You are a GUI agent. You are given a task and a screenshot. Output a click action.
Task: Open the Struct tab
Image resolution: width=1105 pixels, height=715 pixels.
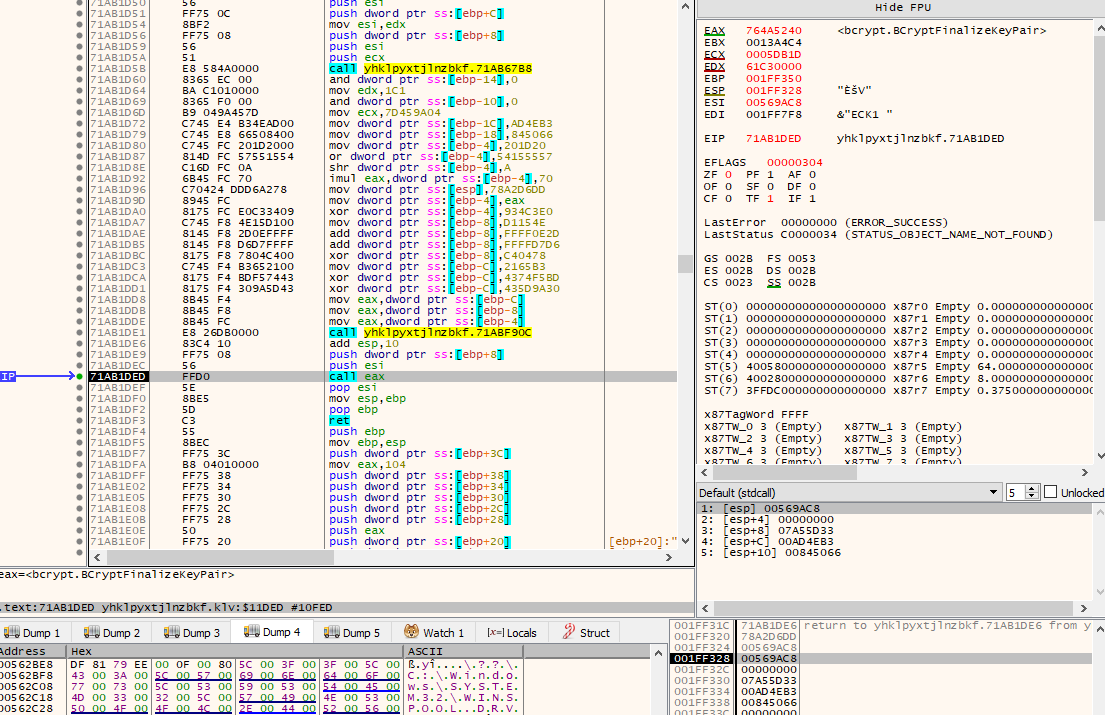click(586, 633)
